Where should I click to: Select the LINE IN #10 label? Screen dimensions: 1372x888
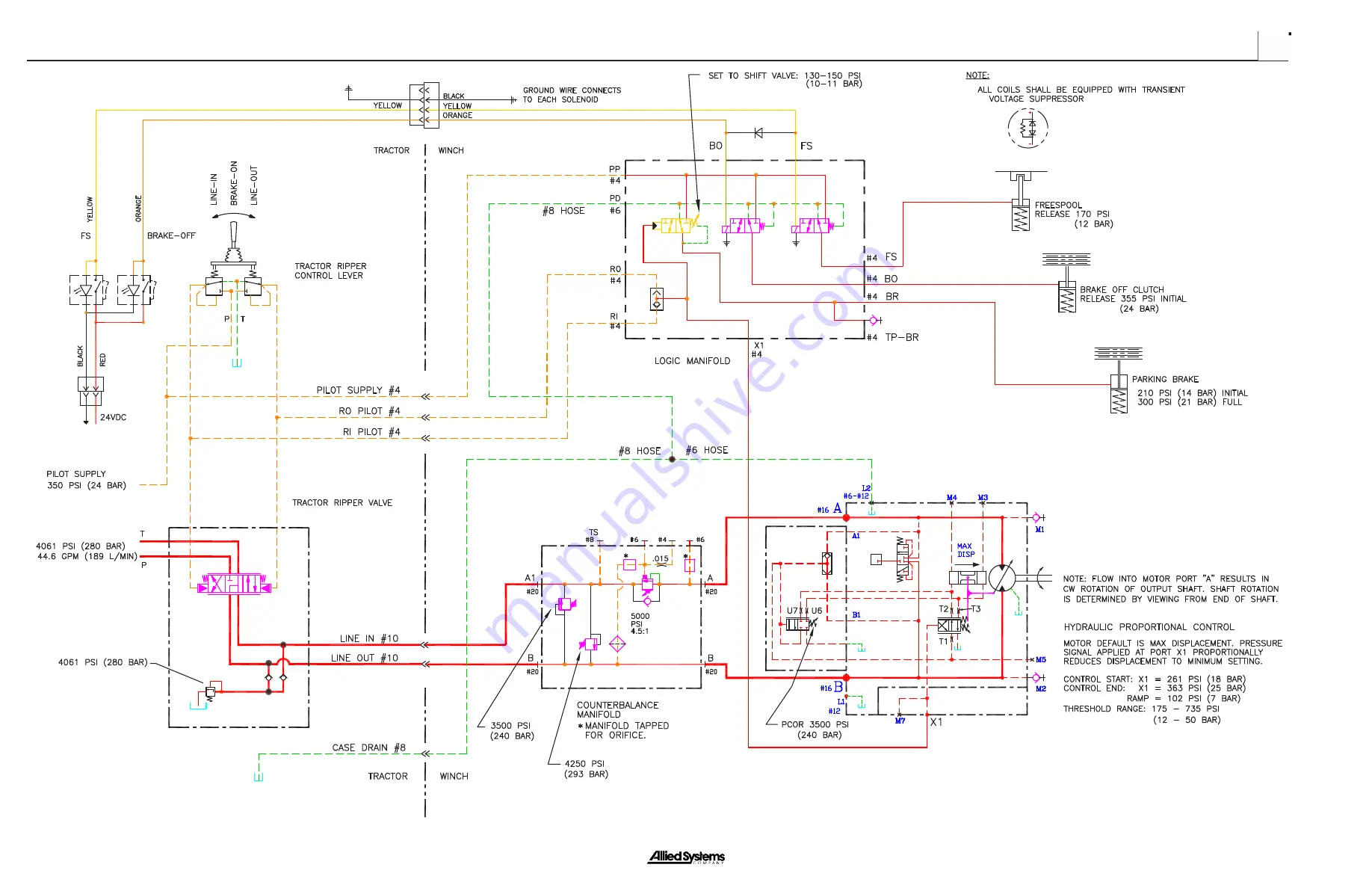click(369, 638)
